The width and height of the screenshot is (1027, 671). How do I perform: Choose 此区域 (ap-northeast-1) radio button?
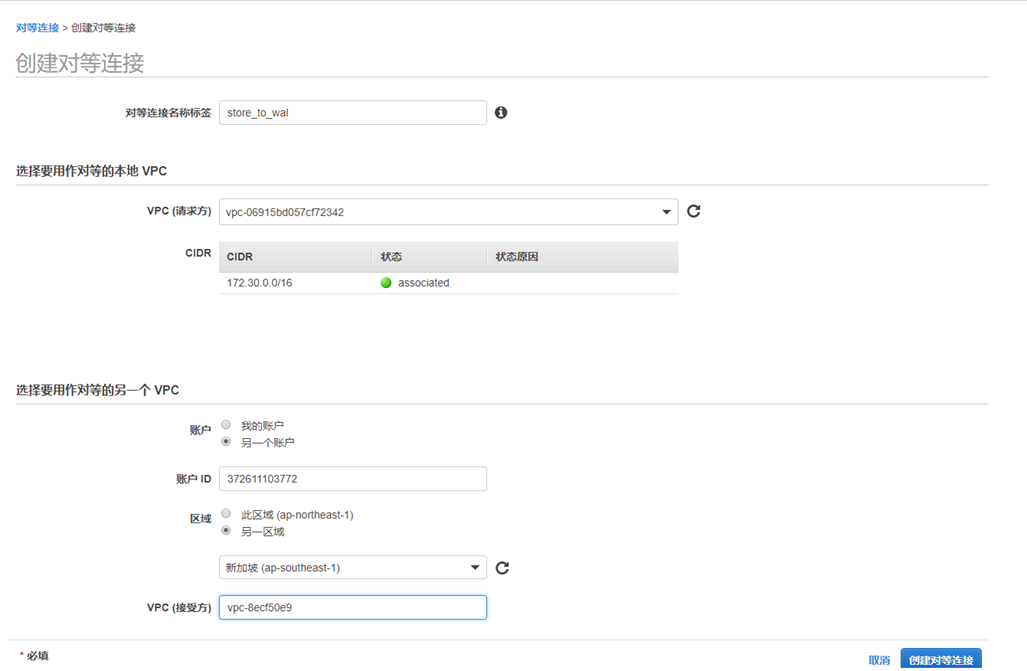coord(226,514)
